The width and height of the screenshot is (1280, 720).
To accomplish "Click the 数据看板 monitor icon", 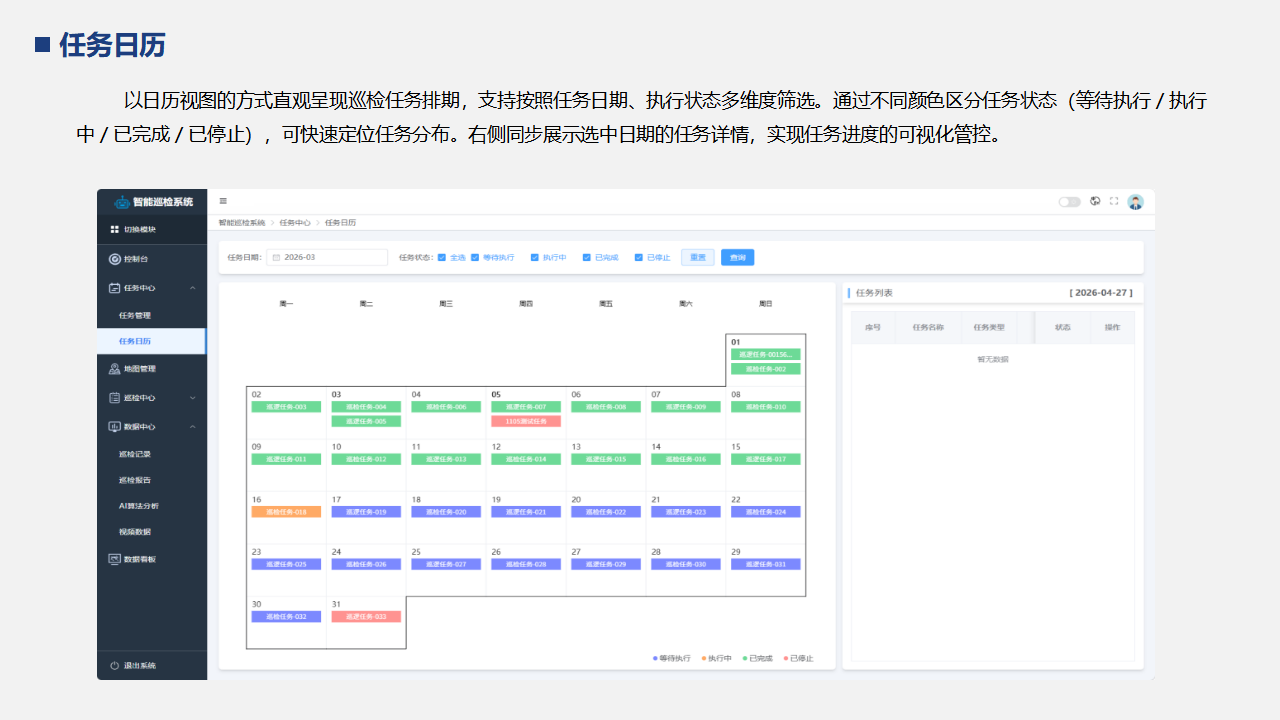I will point(115,559).
